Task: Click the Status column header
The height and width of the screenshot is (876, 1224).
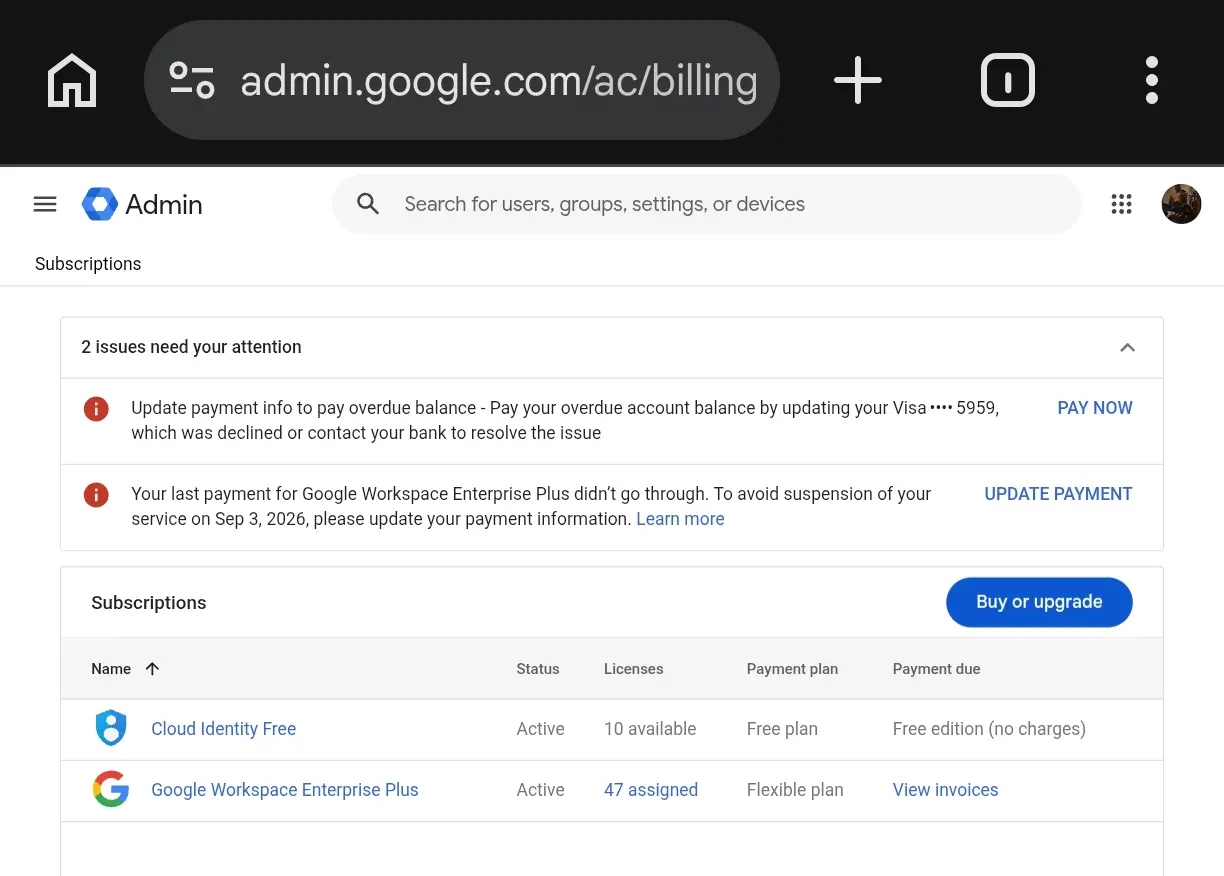Action: point(538,669)
